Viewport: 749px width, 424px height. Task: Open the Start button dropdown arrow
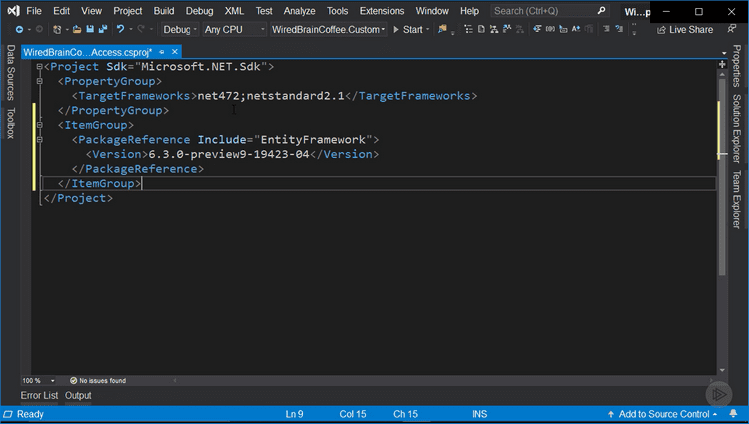pos(428,30)
